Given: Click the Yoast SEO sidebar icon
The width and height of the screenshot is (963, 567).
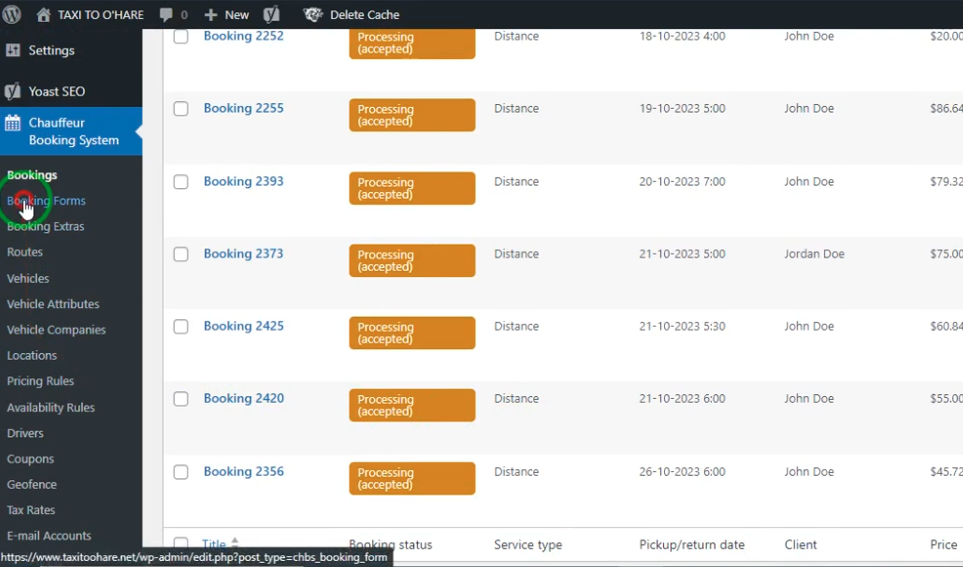Looking at the screenshot, I should (x=13, y=91).
